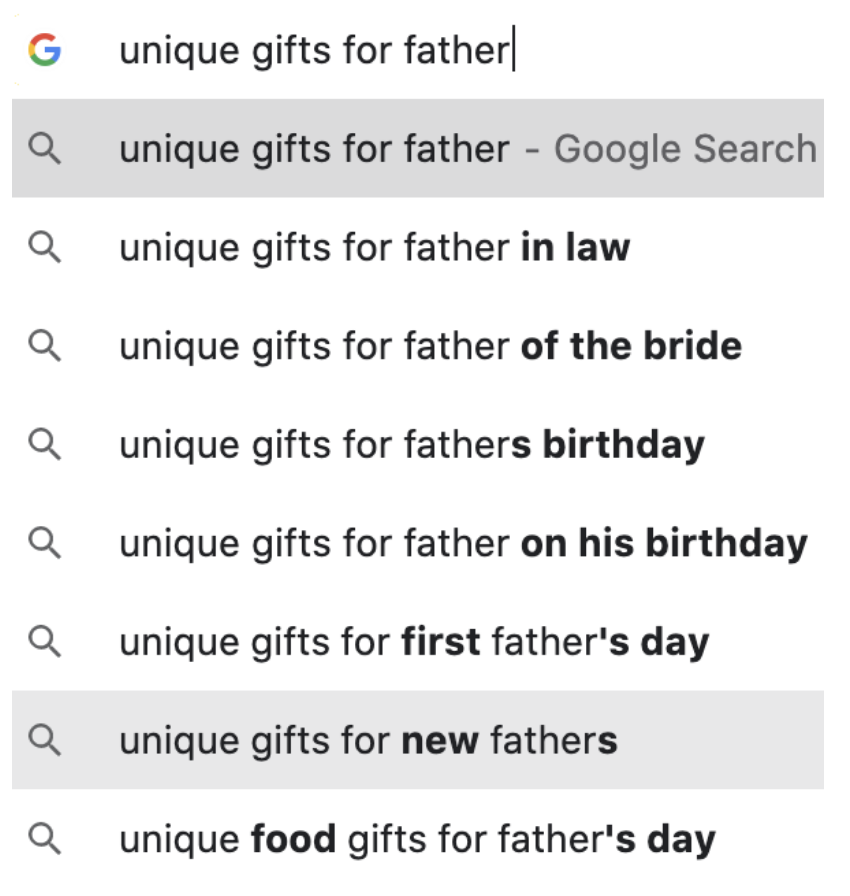
Task: Open suggestion 'unique gifts for first father's day'
Action: pyautogui.click(x=418, y=642)
